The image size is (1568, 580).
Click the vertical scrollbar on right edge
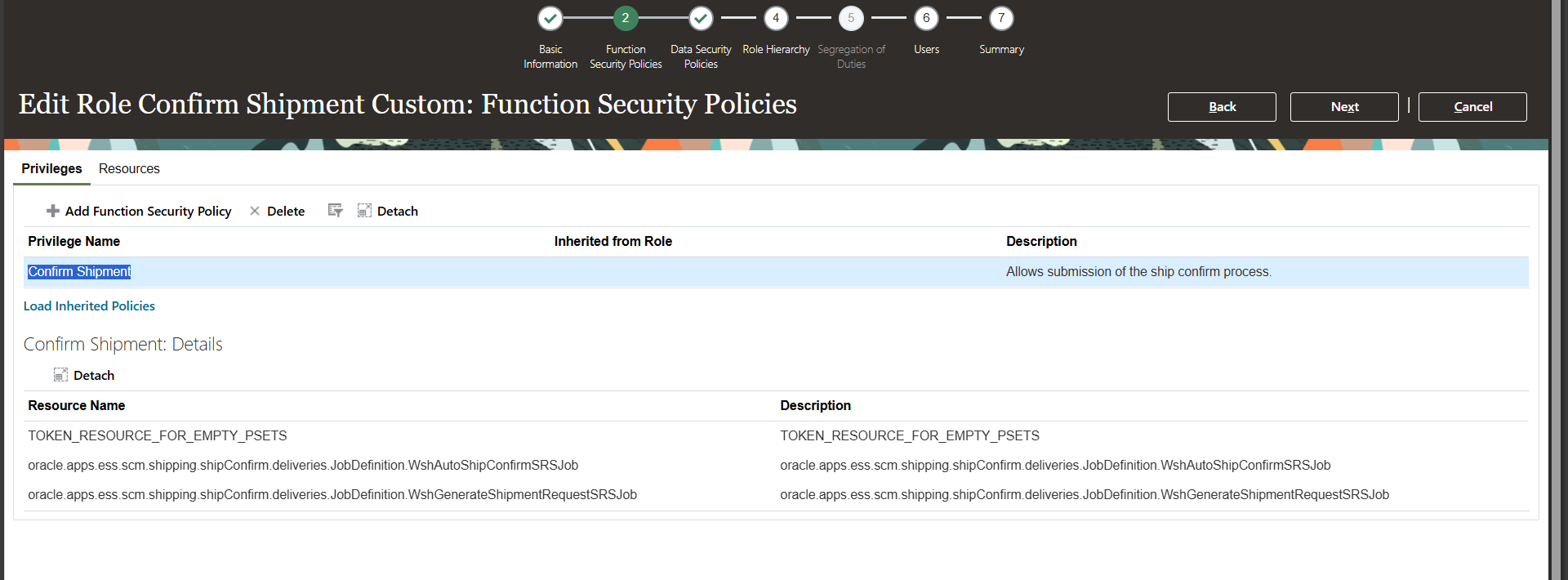pos(1557,290)
